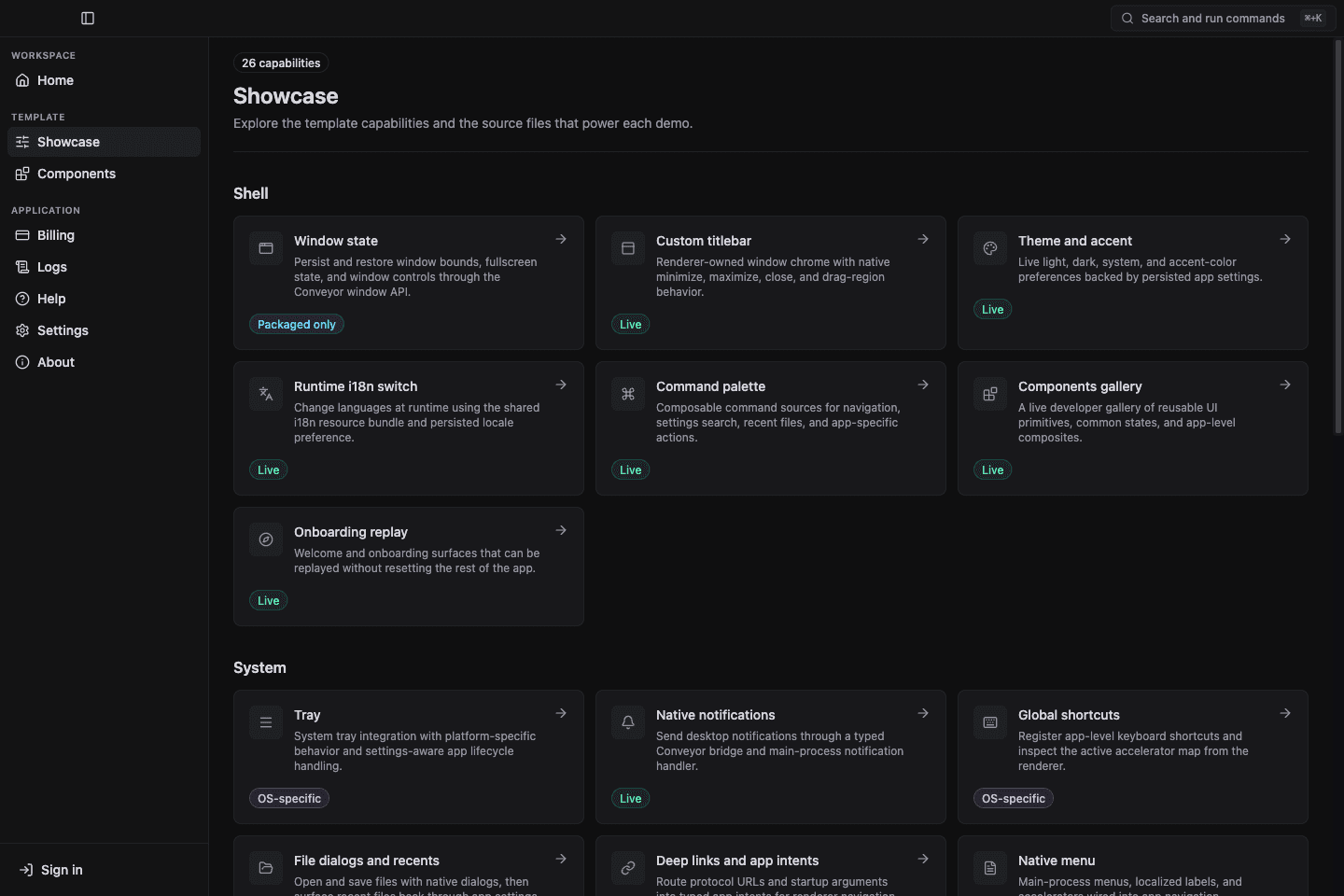Click the Billing card icon
The width and height of the screenshot is (1344, 896).
pyautogui.click(x=22, y=235)
